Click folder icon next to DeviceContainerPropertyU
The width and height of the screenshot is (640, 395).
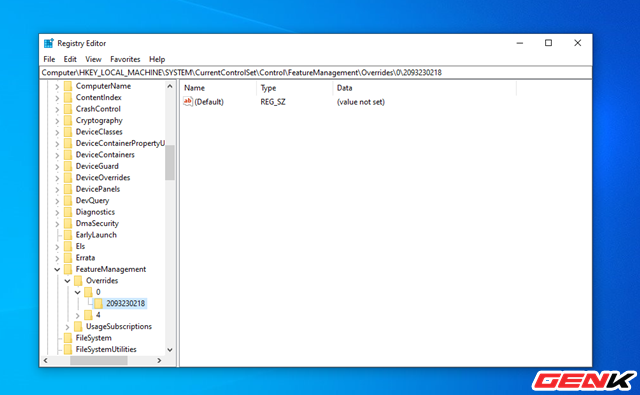pyautogui.click(x=68, y=143)
